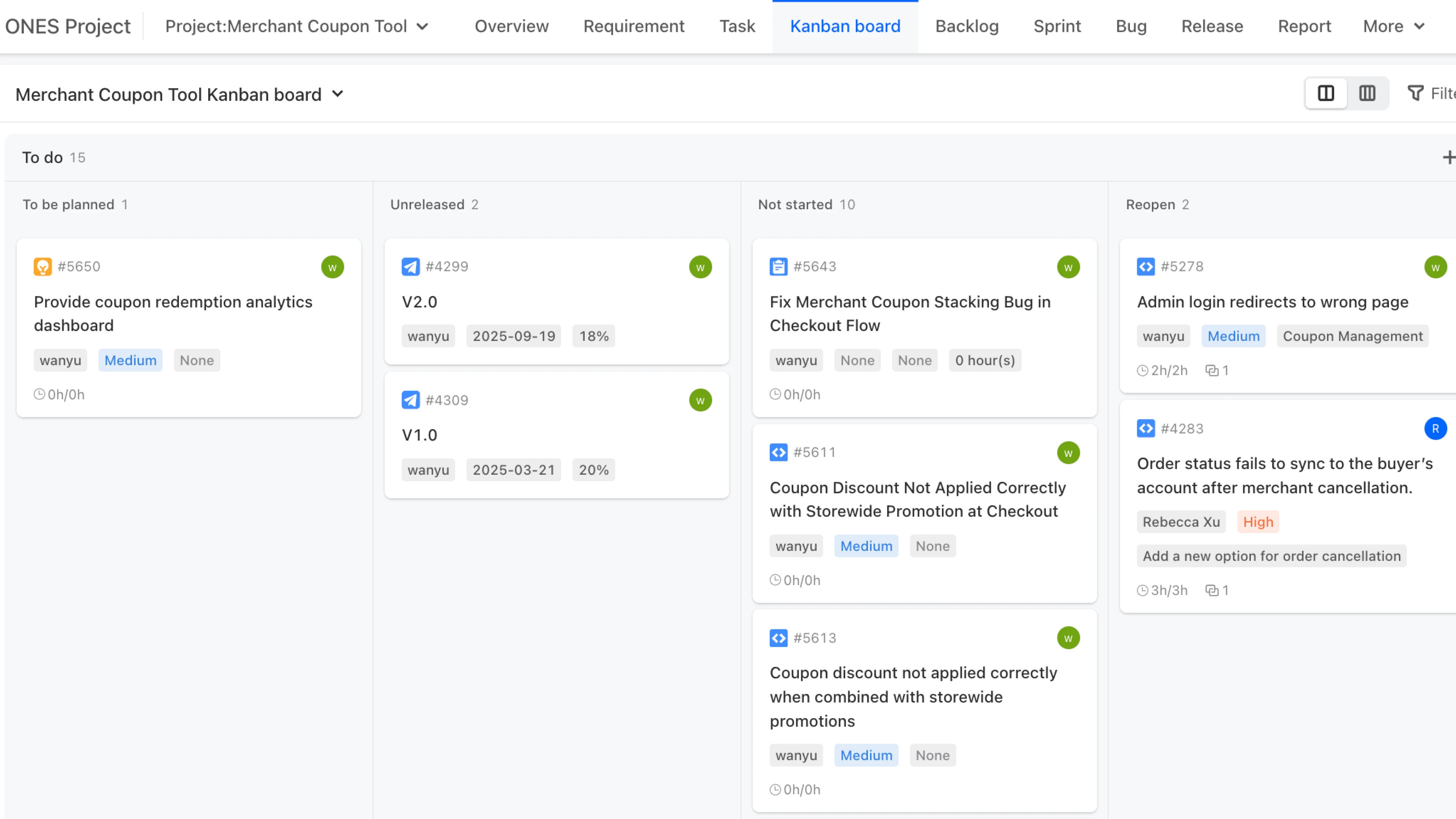Screen dimensions: 1456x819
Task: Click Rebecca avatar on card #4283
Action: click(x=1436, y=428)
